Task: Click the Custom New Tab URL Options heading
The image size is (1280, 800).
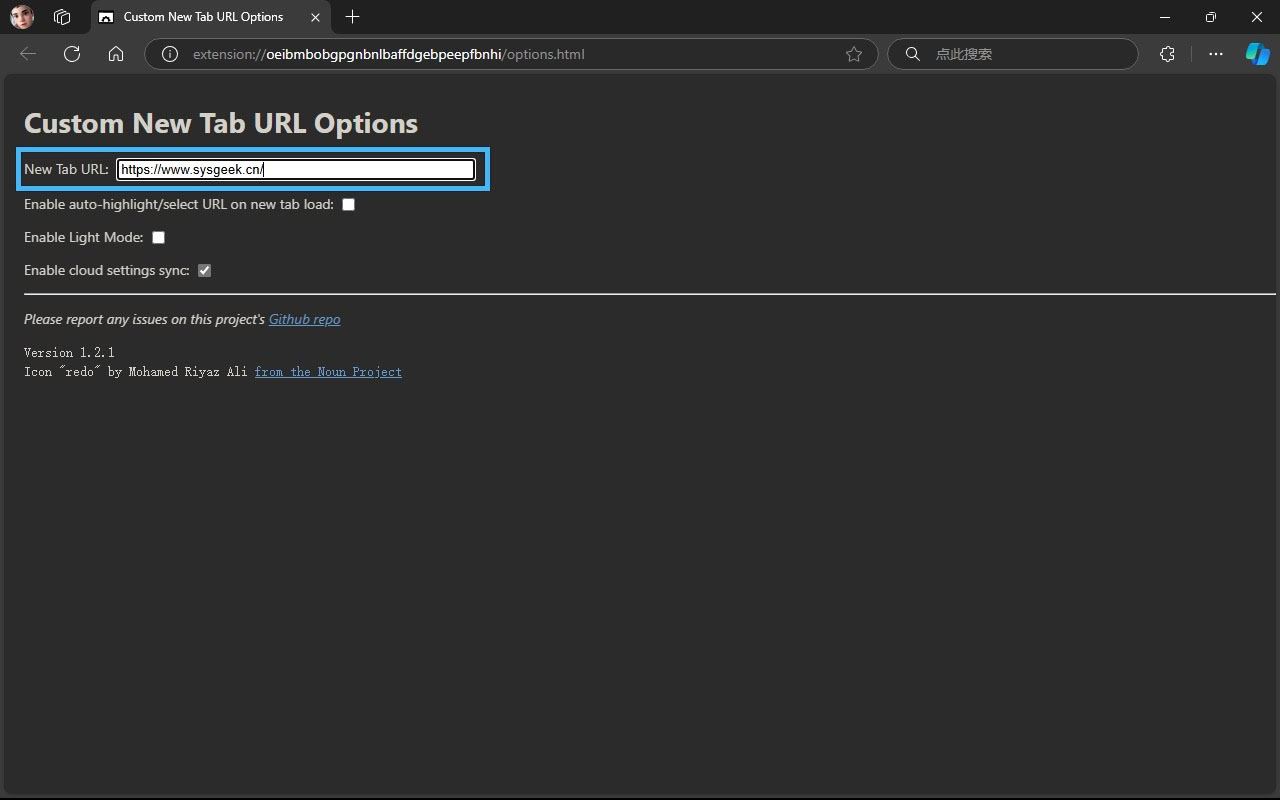Action: [x=221, y=123]
